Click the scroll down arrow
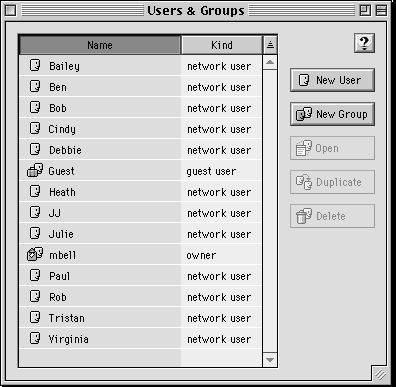This screenshot has width=396, height=387. pos(270,360)
